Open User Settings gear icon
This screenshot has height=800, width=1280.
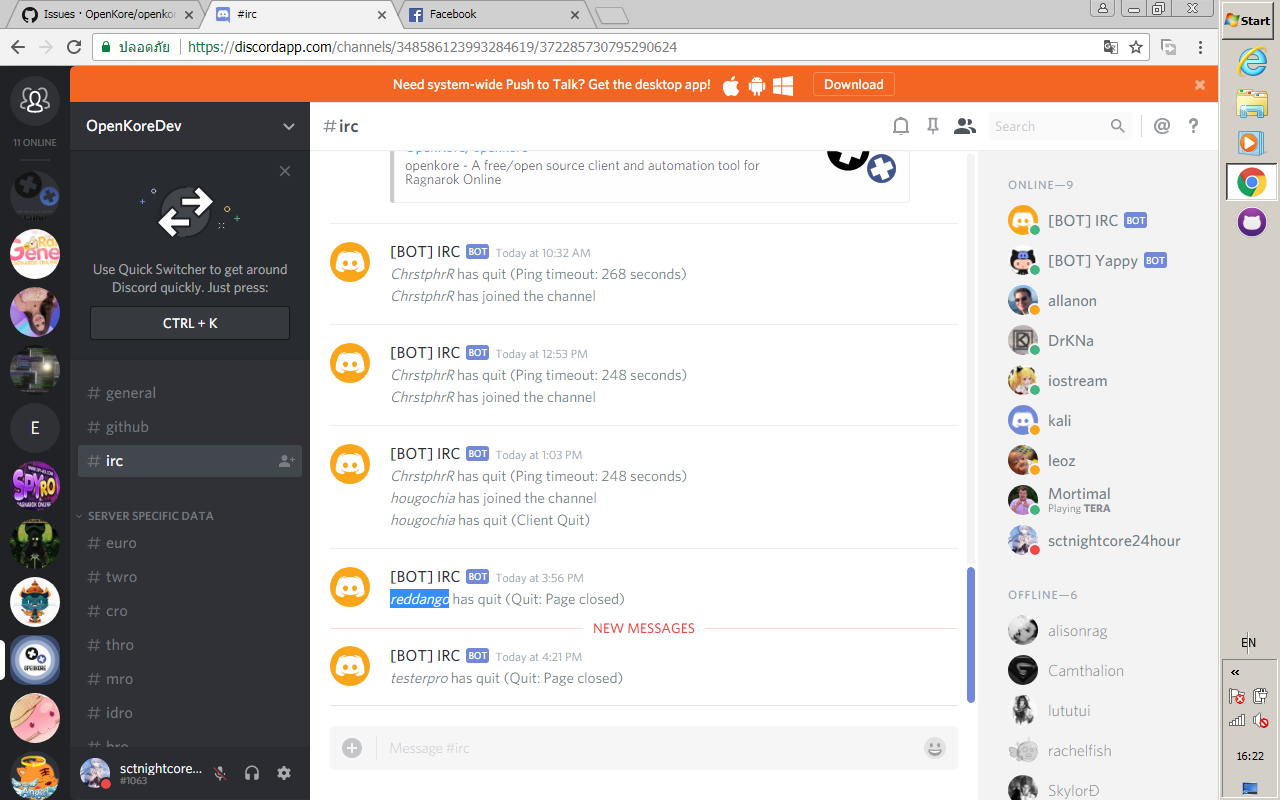(x=284, y=773)
